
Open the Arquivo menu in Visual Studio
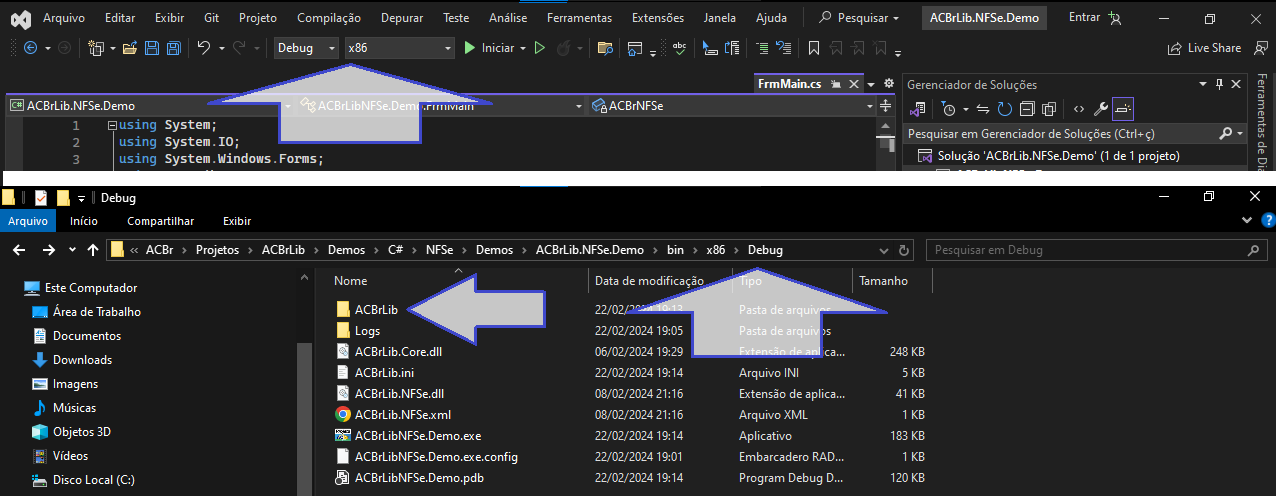pos(64,18)
